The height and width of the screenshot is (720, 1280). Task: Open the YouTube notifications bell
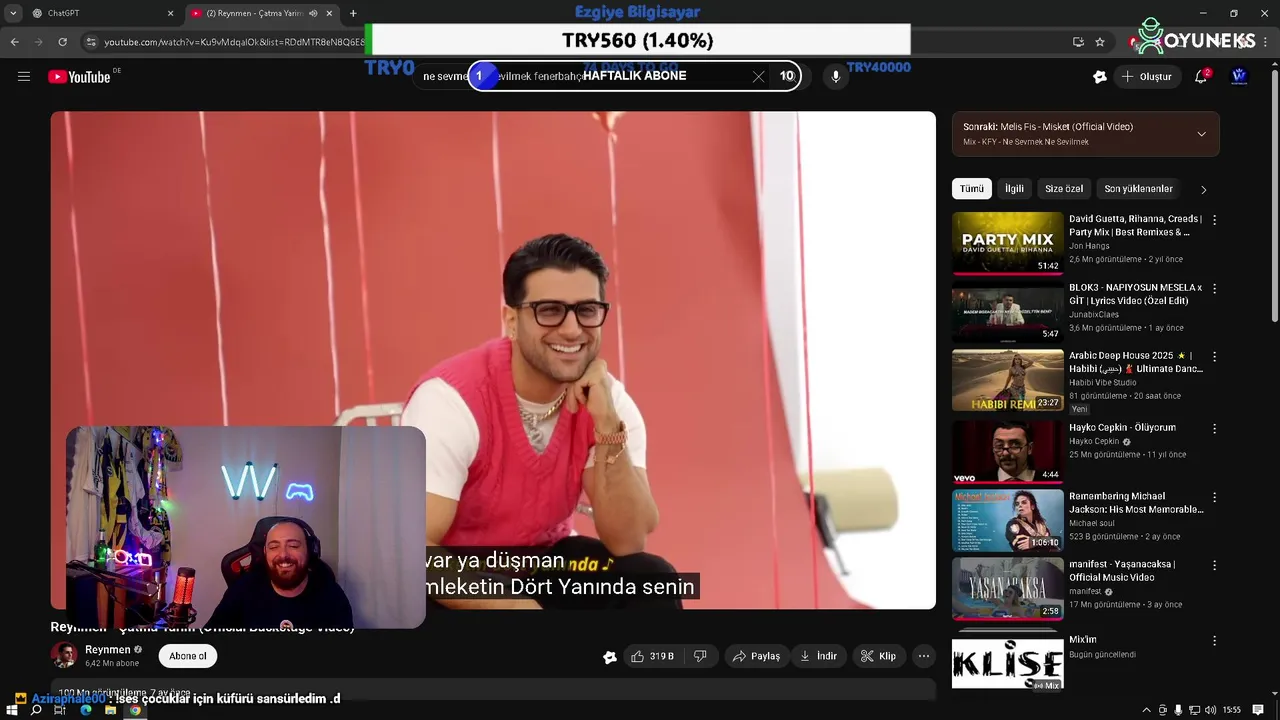coord(1201,76)
